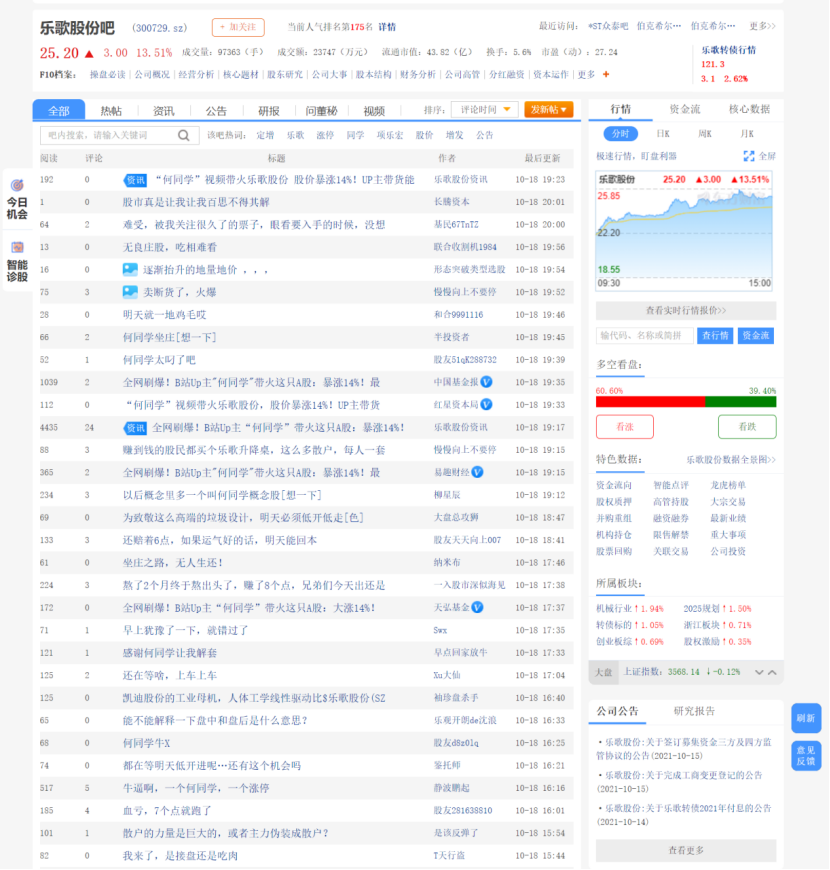Open 龙虎榜单 feature data link
Viewport: 830px width, 870px height.
click(728, 485)
